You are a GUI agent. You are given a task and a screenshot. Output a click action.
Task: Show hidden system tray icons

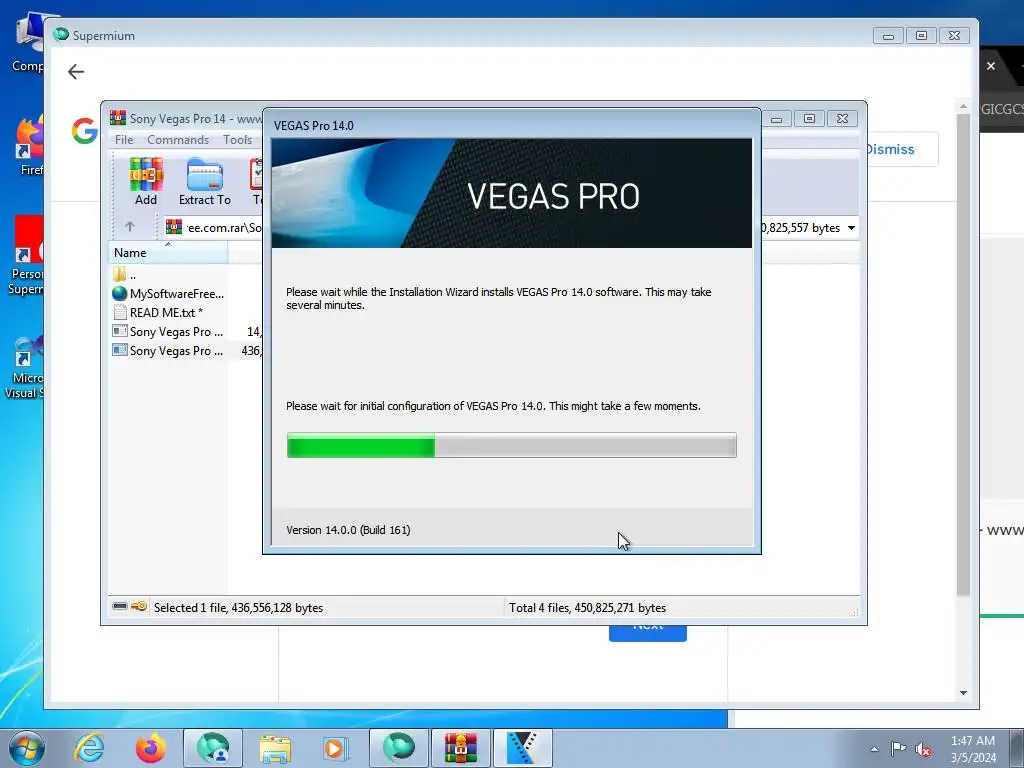tap(874, 749)
